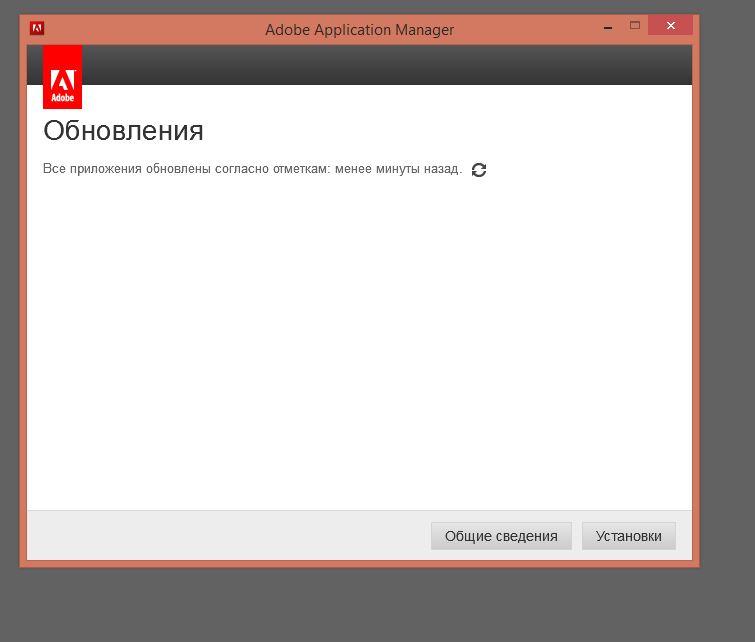This screenshot has width=755, height=642.
Task: Click the red Adobe logo badge
Action: tap(62, 77)
